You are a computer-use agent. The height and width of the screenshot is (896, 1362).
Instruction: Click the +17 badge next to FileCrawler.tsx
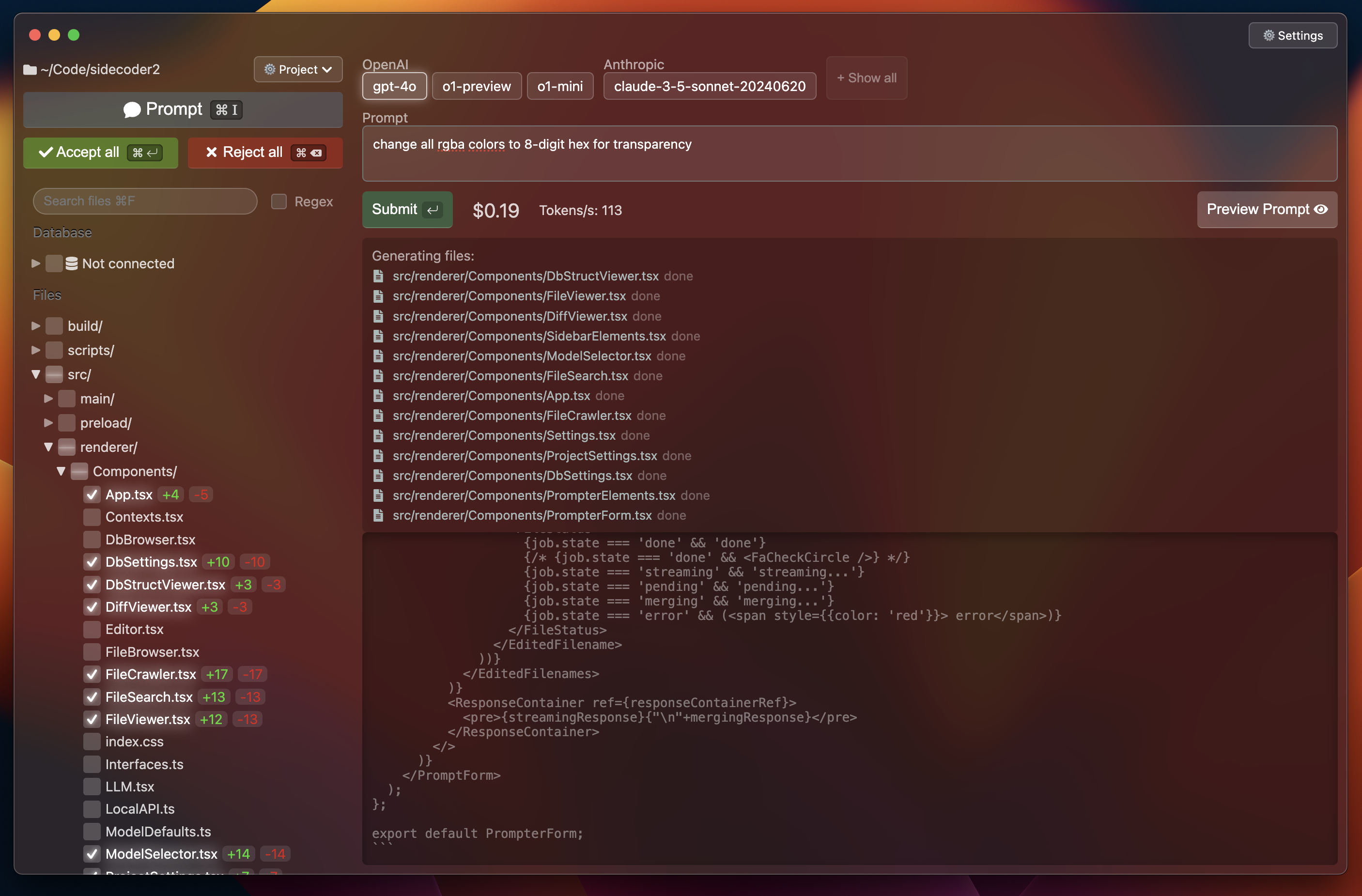click(x=217, y=675)
